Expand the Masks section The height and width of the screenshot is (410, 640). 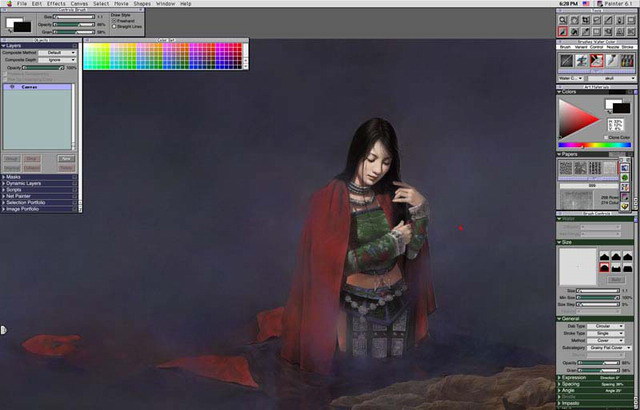point(4,177)
